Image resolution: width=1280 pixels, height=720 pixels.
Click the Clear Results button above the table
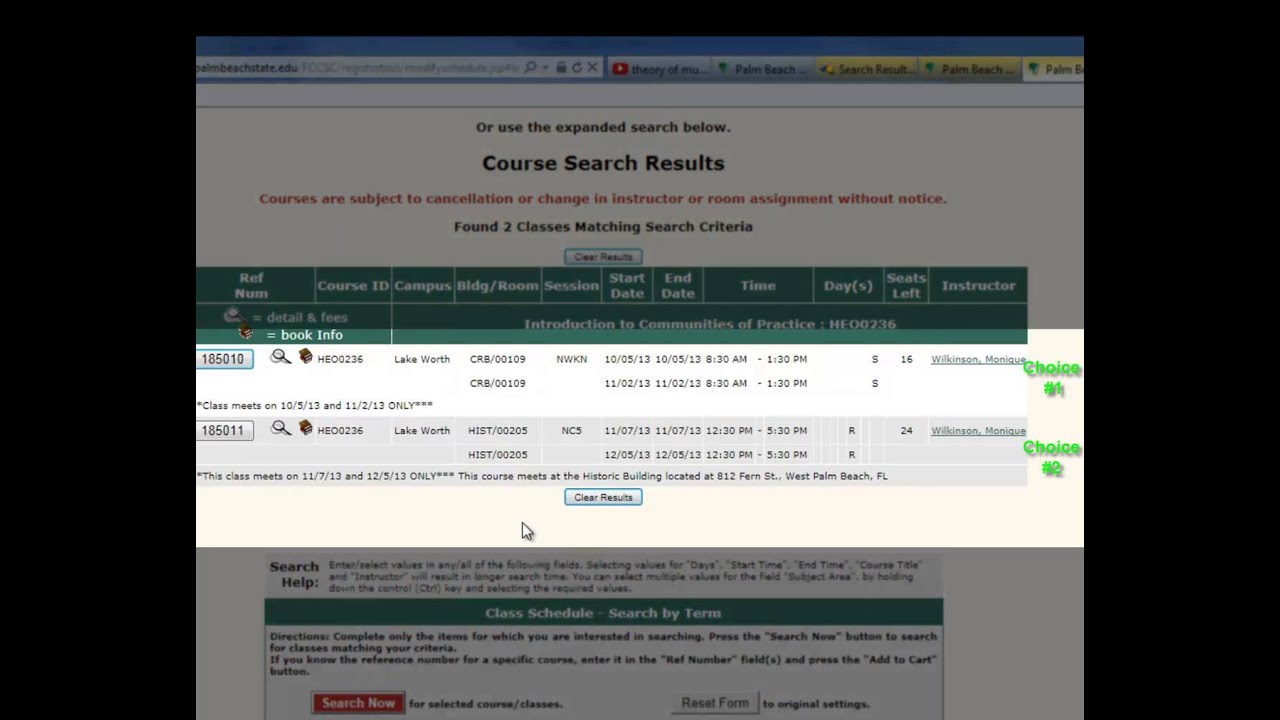[603, 257]
